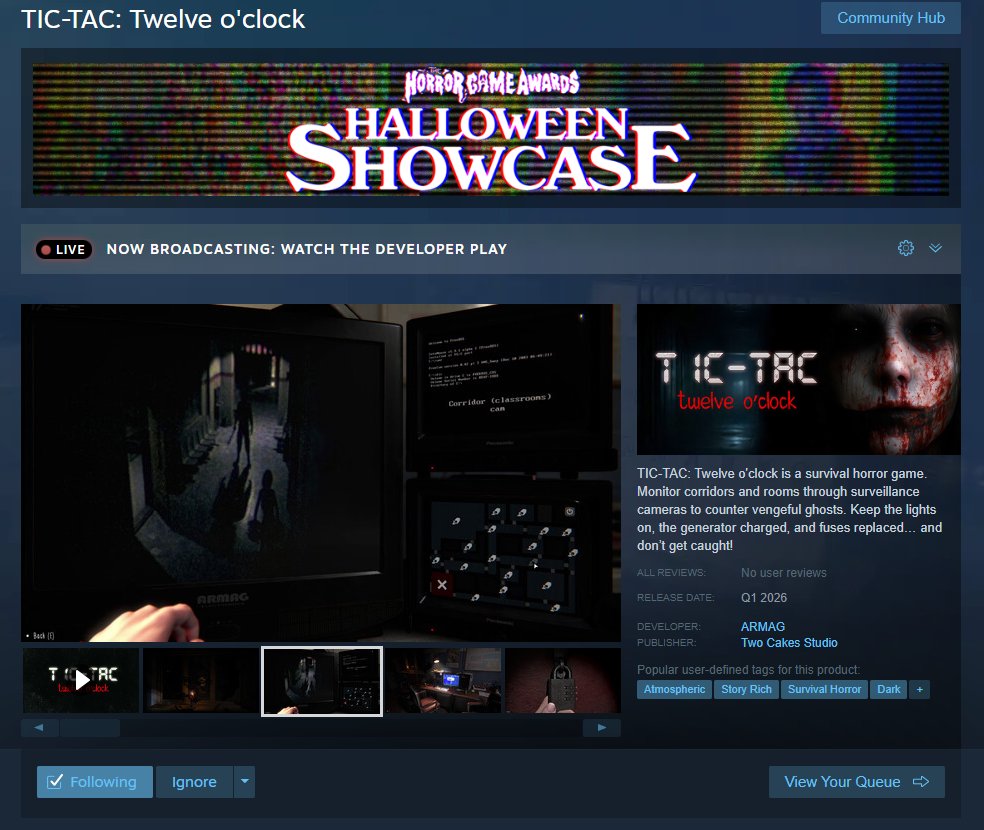Click View Your Queue

tap(857, 782)
